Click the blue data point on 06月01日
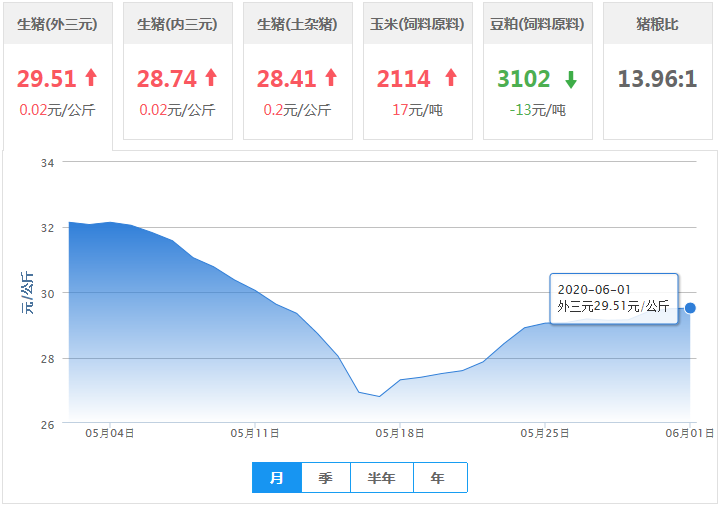 (x=690, y=308)
